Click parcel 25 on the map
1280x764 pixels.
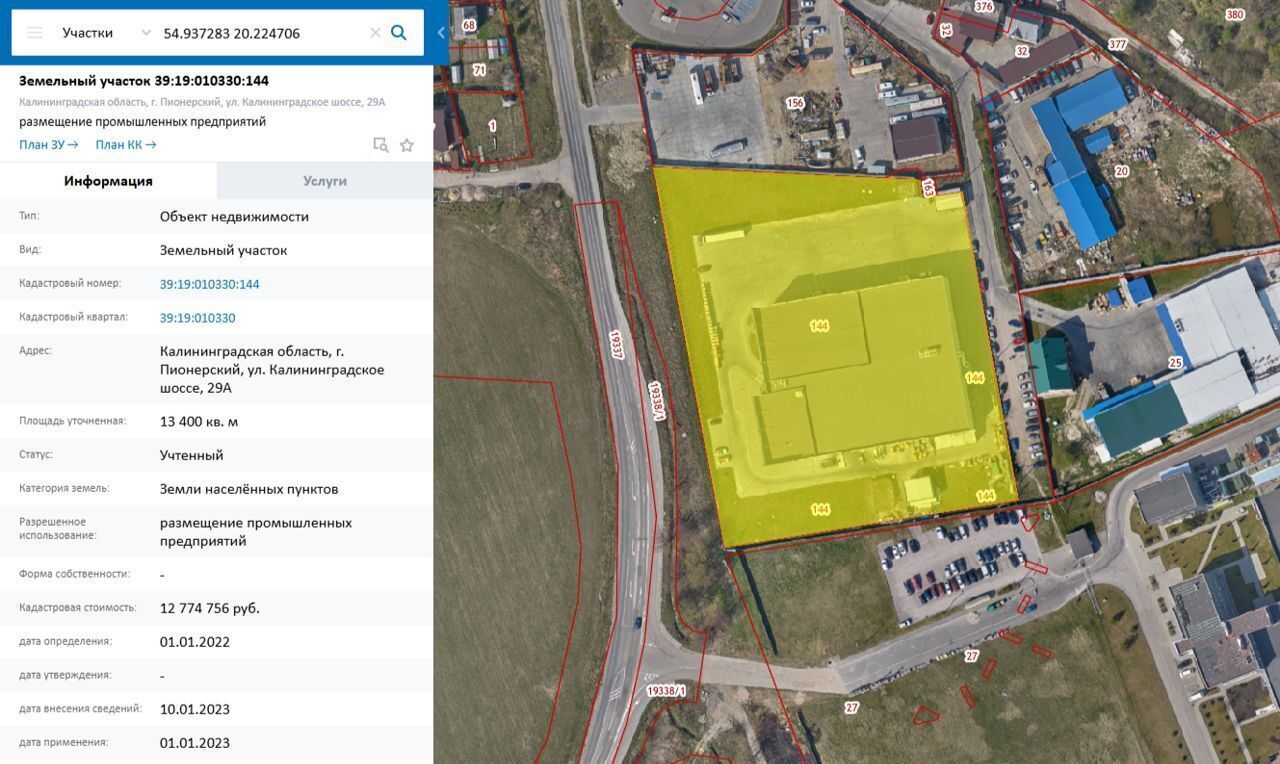[x=1175, y=362]
